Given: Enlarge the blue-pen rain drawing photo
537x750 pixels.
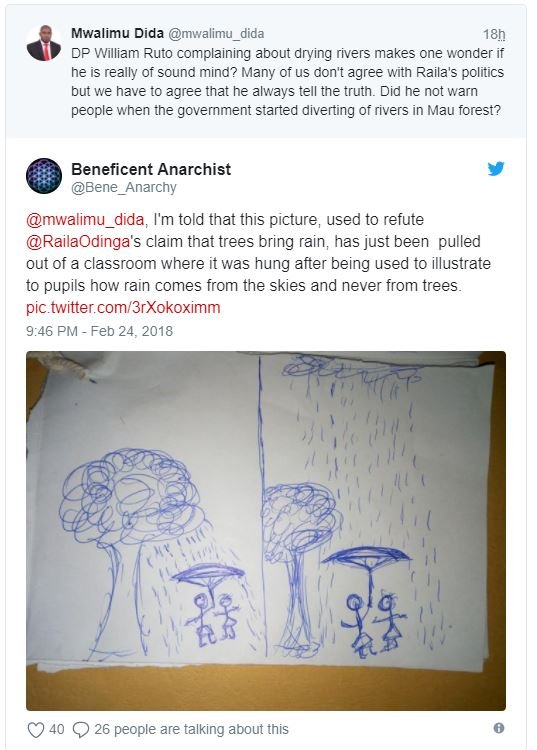Looking at the screenshot, I should (266, 531).
